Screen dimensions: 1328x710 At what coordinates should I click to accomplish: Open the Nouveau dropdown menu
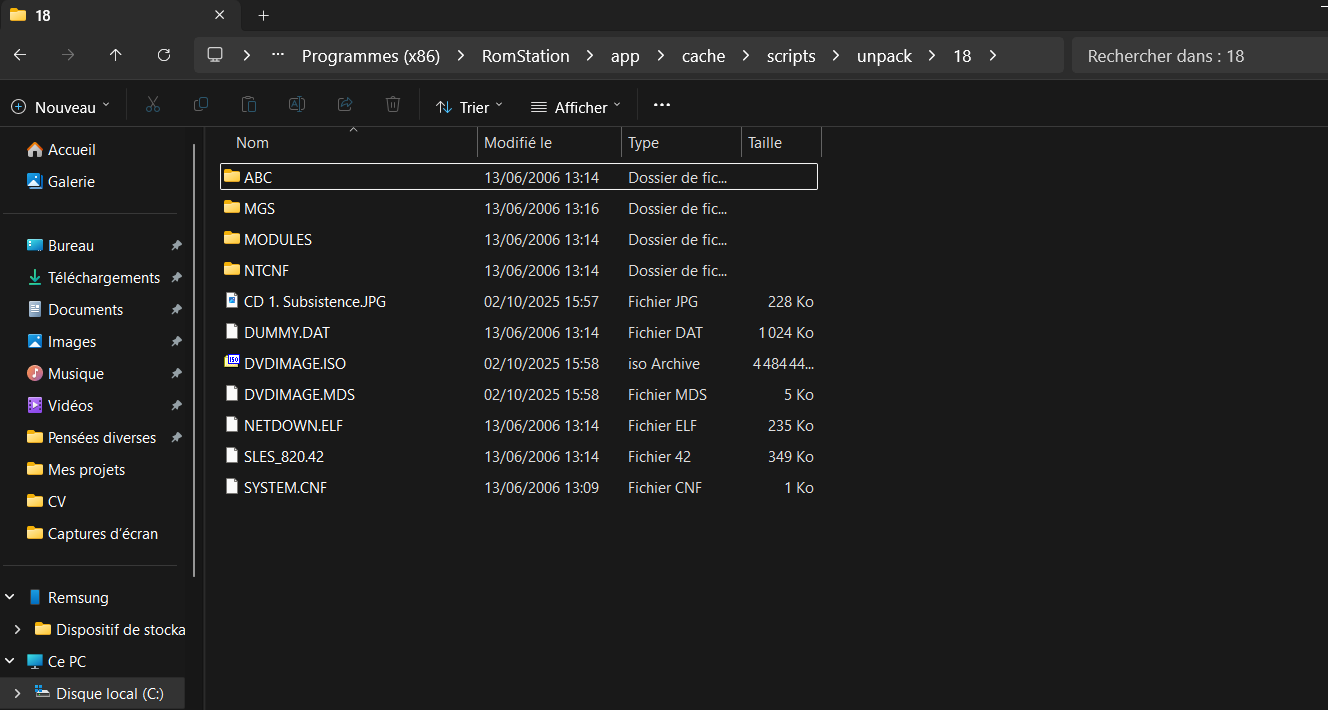61,107
